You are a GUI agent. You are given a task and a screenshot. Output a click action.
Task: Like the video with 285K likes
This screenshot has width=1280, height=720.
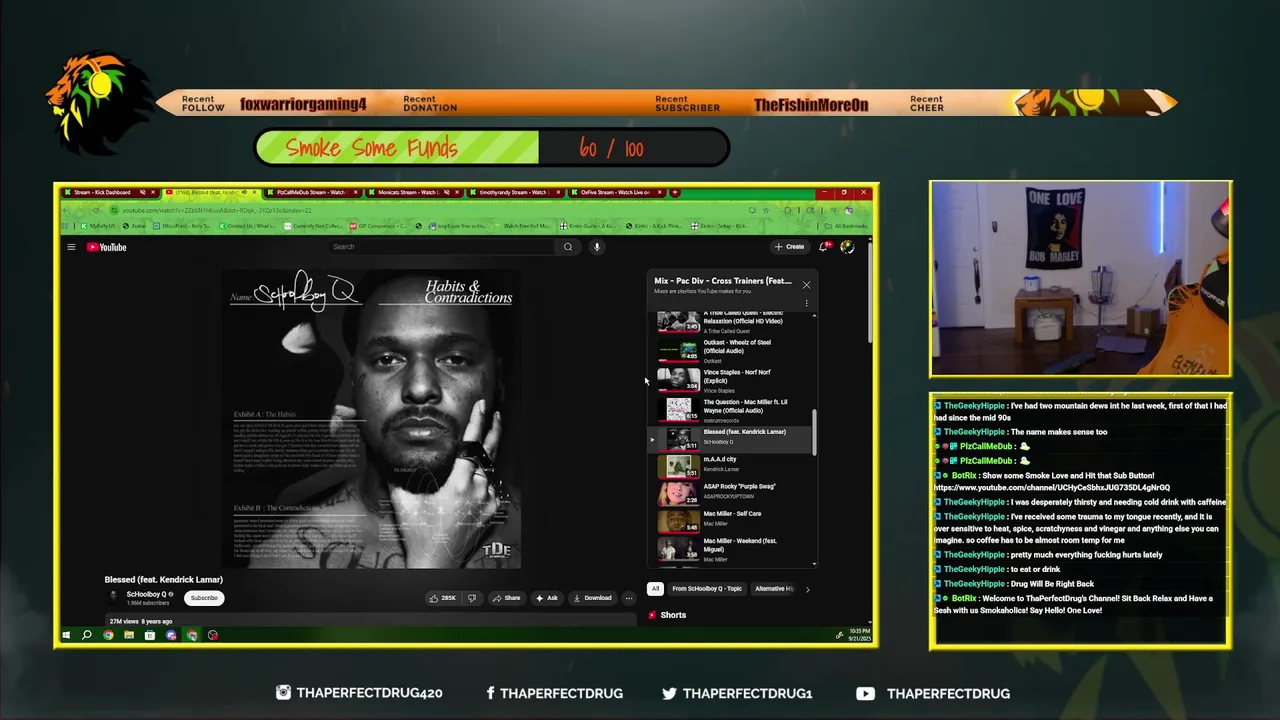pyautogui.click(x=443, y=598)
